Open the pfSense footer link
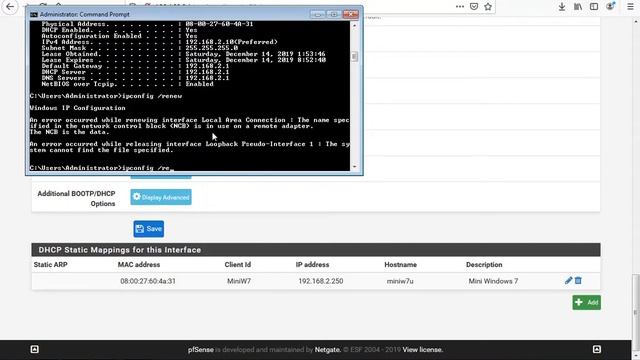The width and height of the screenshot is (640, 360). point(200,350)
